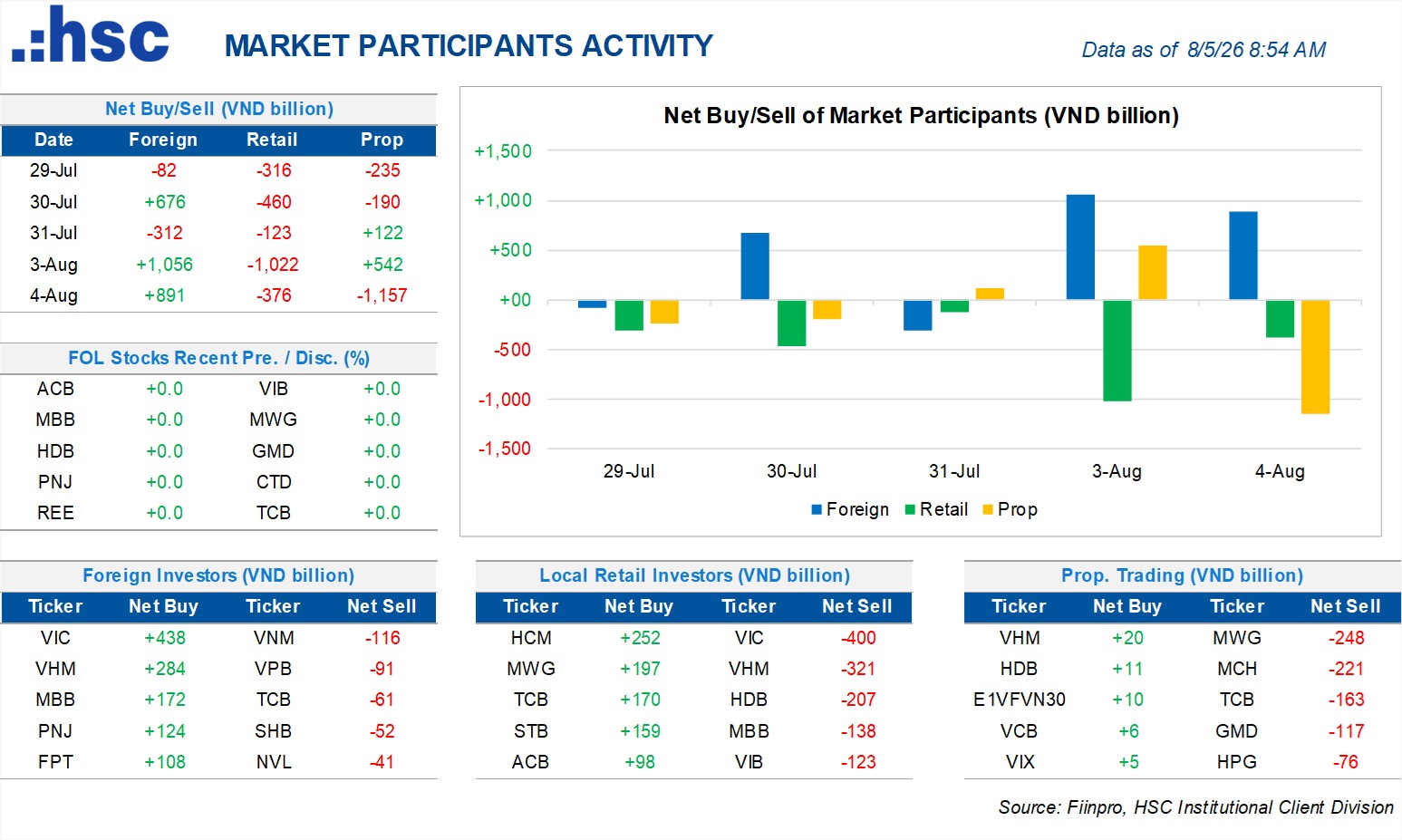Select the 30-Jul blue Foreign bar
Image resolution: width=1402 pixels, height=840 pixels.
(755, 266)
